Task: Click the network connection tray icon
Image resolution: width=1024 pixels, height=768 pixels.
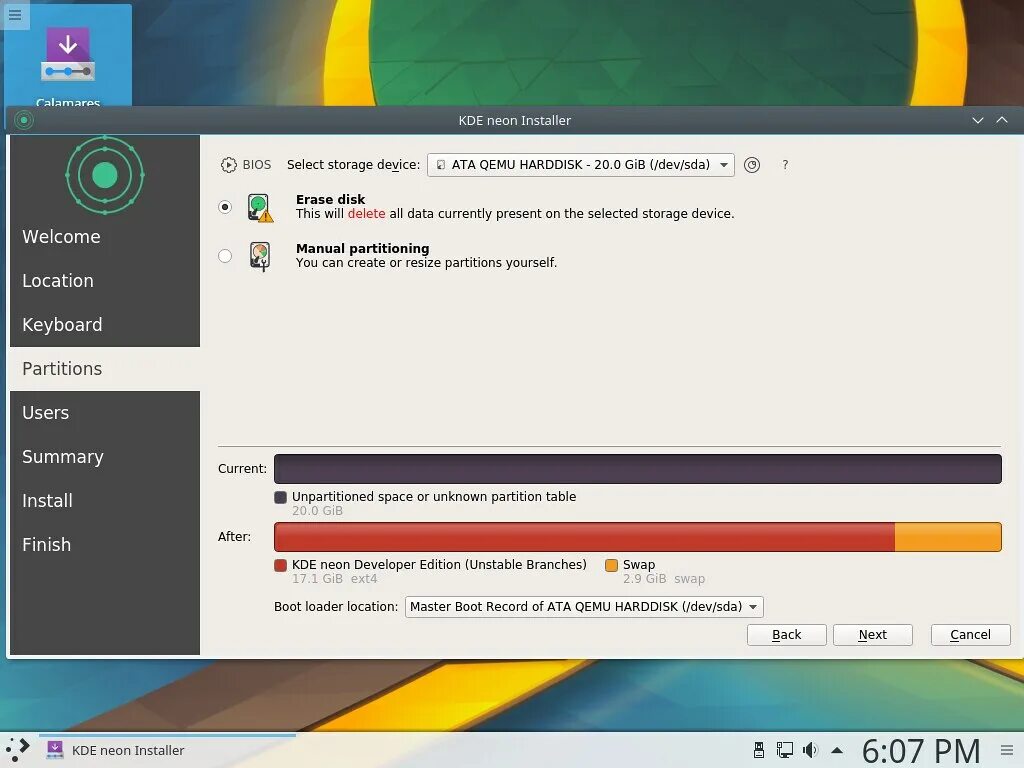Action: [784, 750]
